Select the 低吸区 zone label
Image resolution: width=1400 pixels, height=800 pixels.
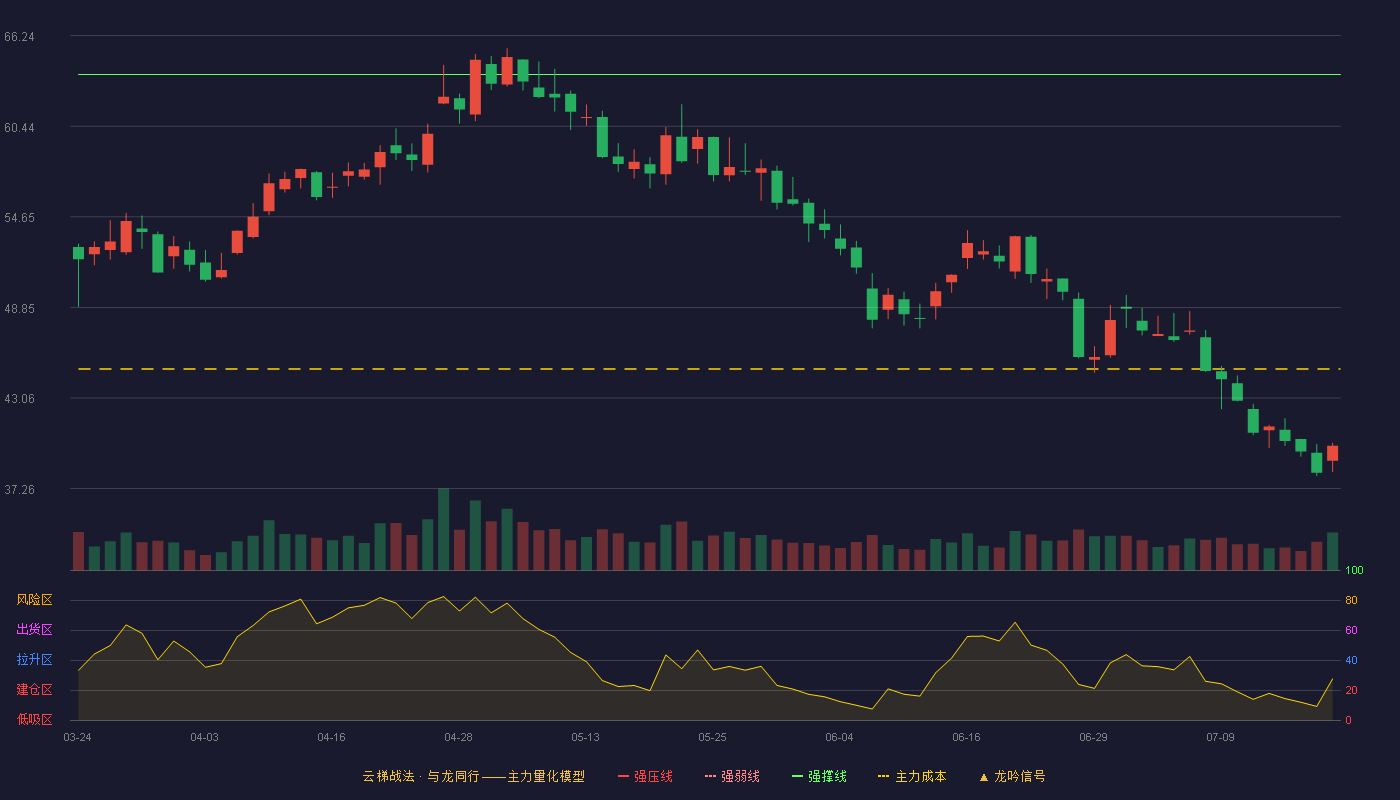tap(34, 719)
